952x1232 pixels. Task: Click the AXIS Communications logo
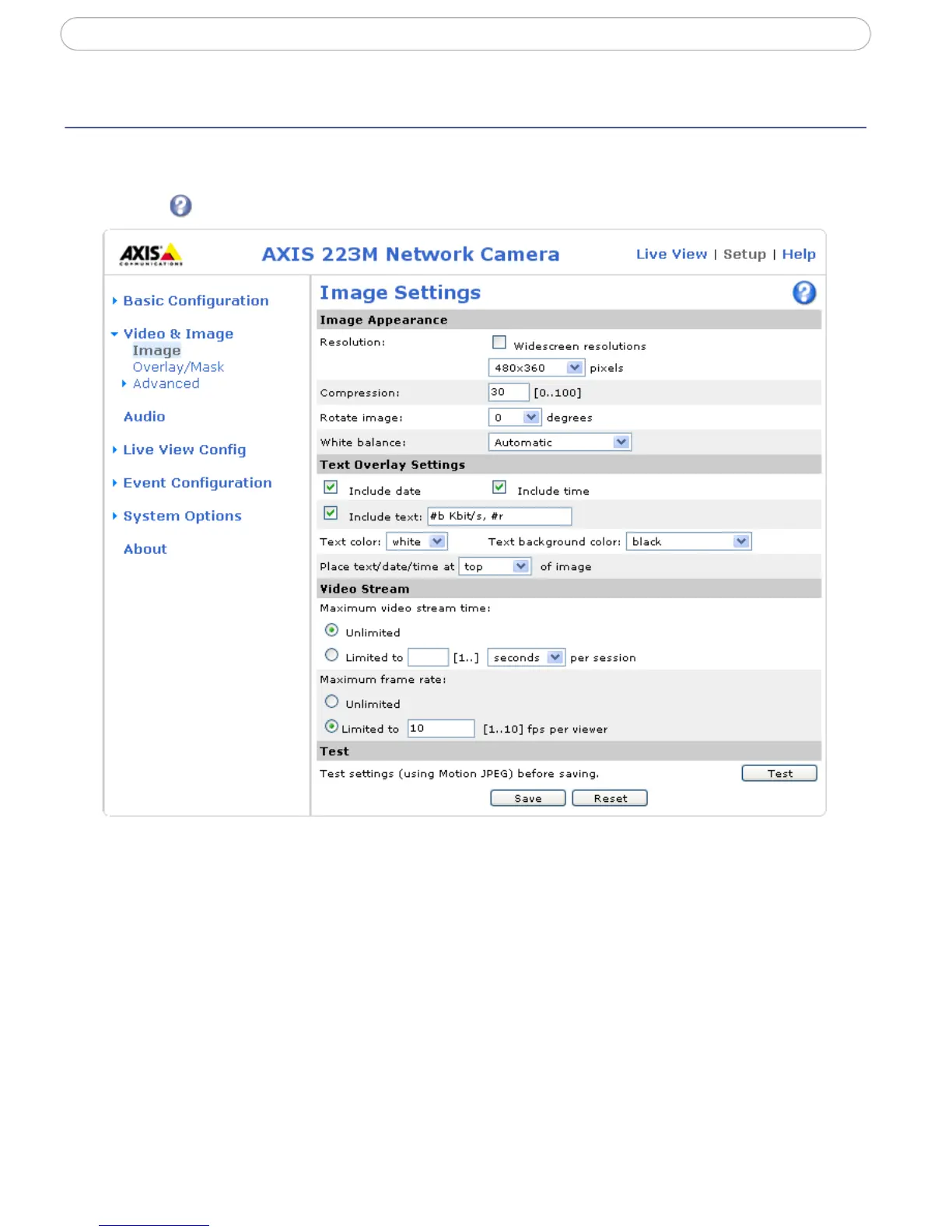151,254
